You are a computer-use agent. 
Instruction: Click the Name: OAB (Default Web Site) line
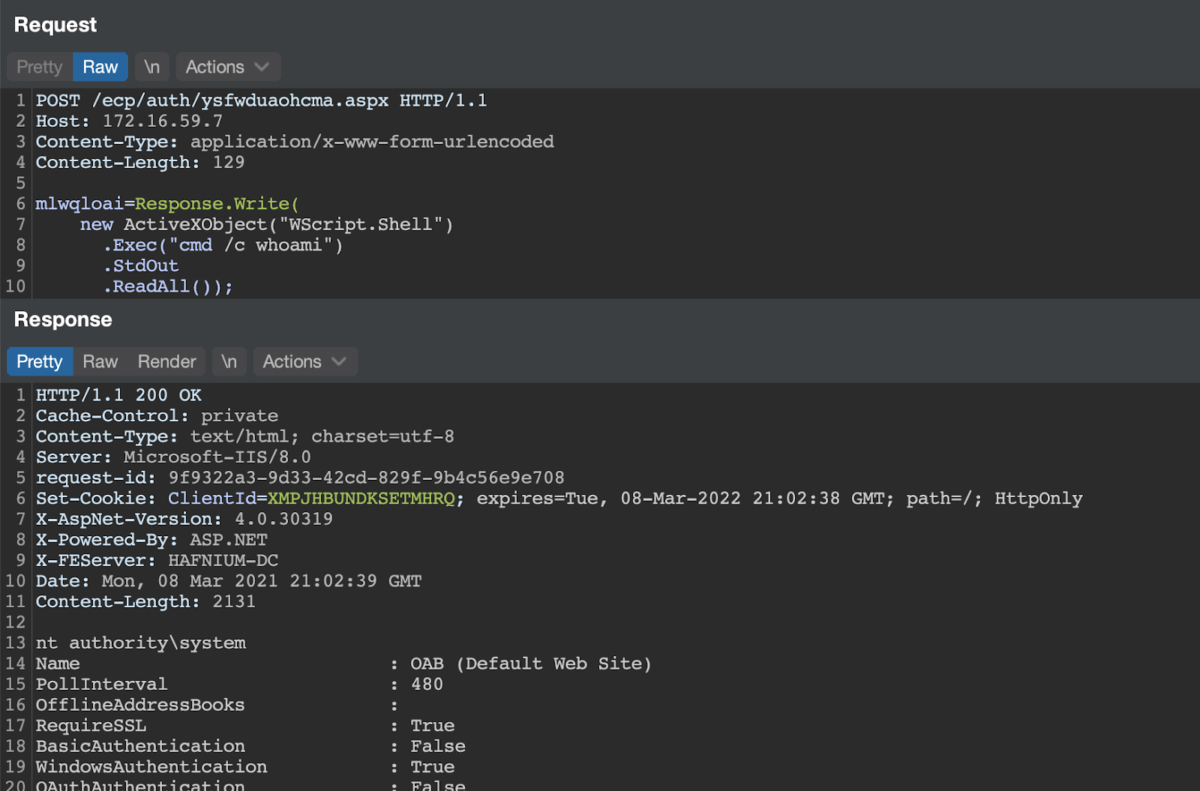344,663
